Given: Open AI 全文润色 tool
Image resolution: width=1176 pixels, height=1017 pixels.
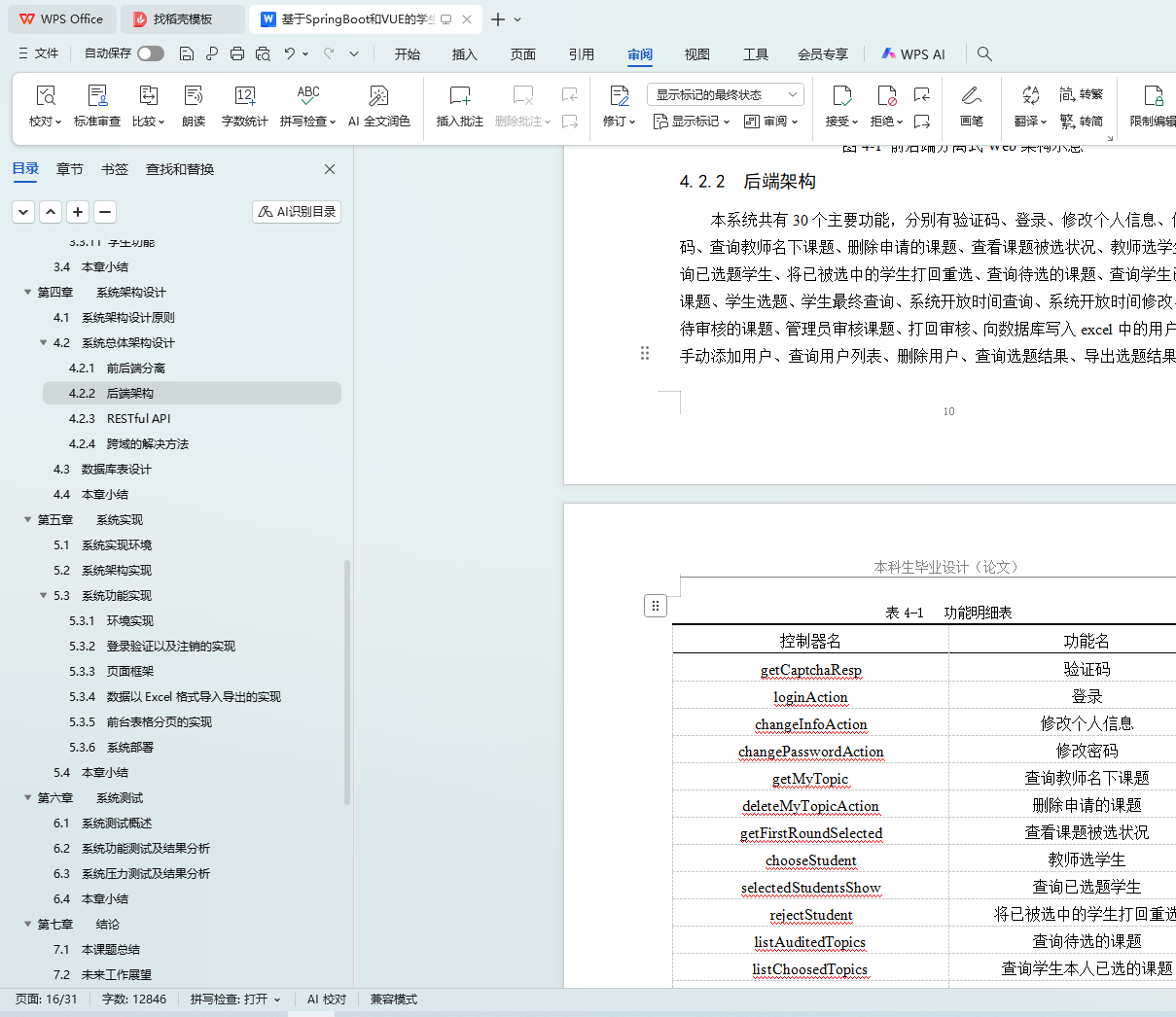Looking at the screenshot, I should 378,96.
